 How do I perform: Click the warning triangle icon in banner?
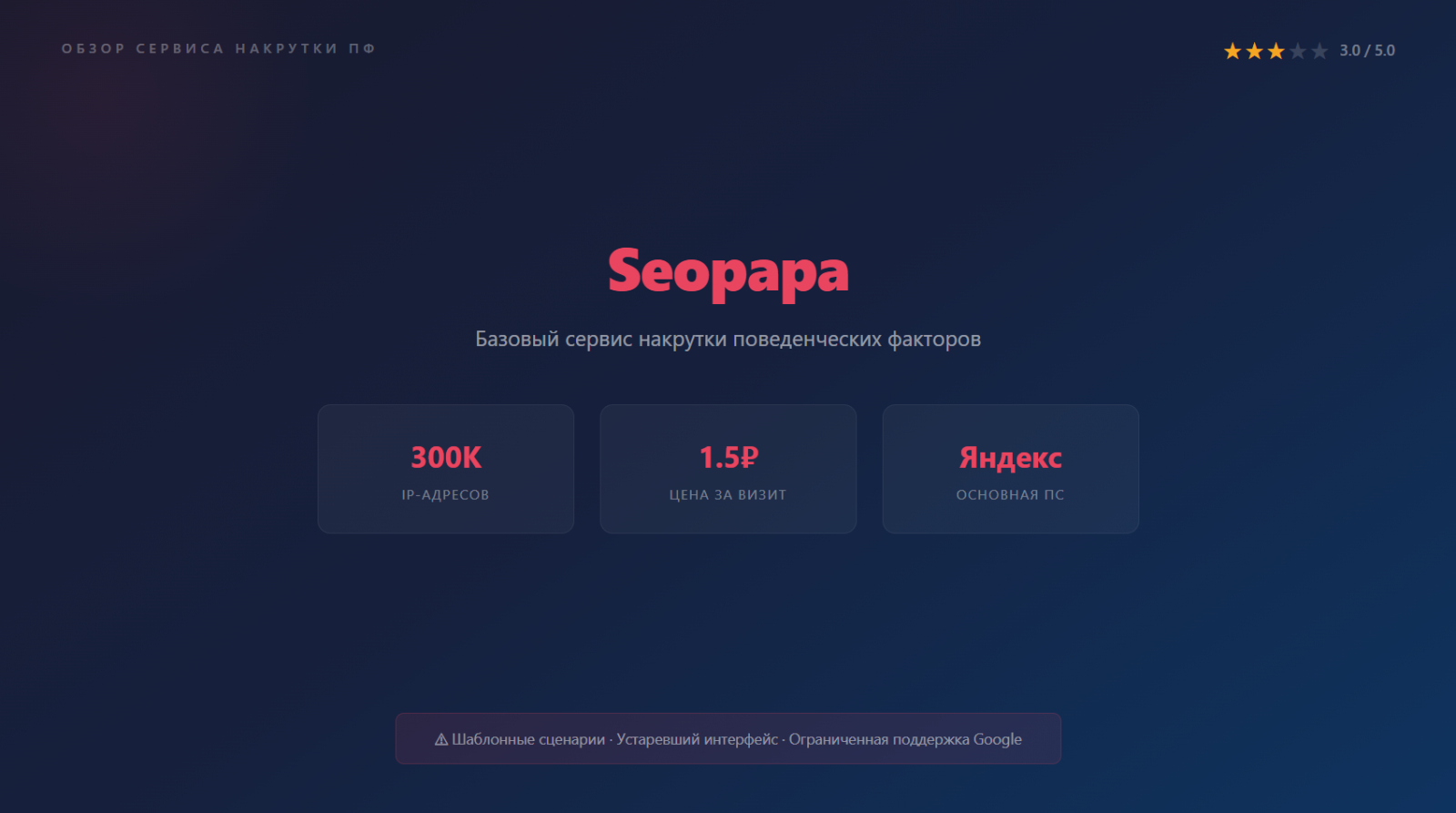coord(441,739)
